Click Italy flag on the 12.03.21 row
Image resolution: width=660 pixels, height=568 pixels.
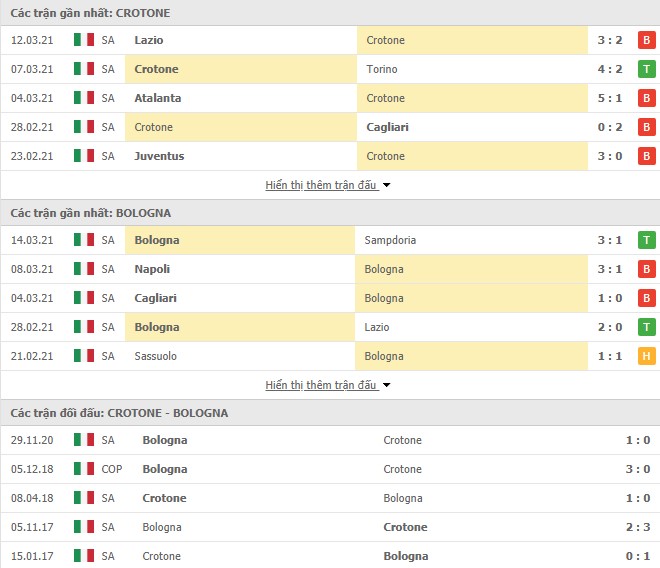pyautogui.click(x=84, y=40)
